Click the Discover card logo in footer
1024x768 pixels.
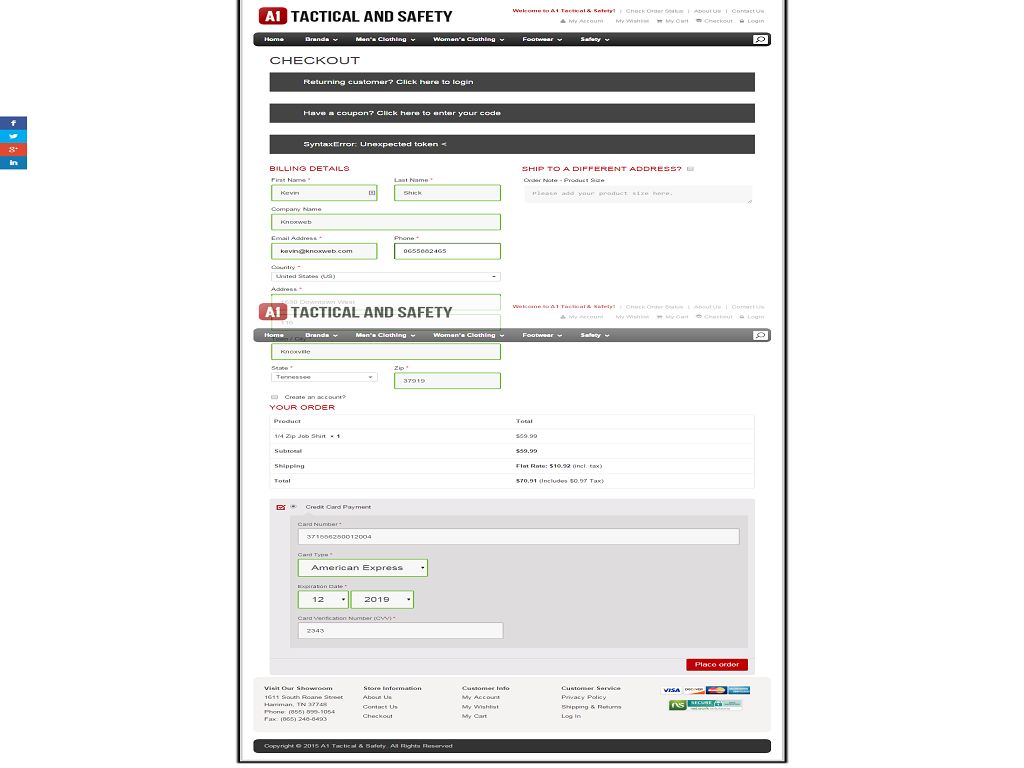click(694, 690)
